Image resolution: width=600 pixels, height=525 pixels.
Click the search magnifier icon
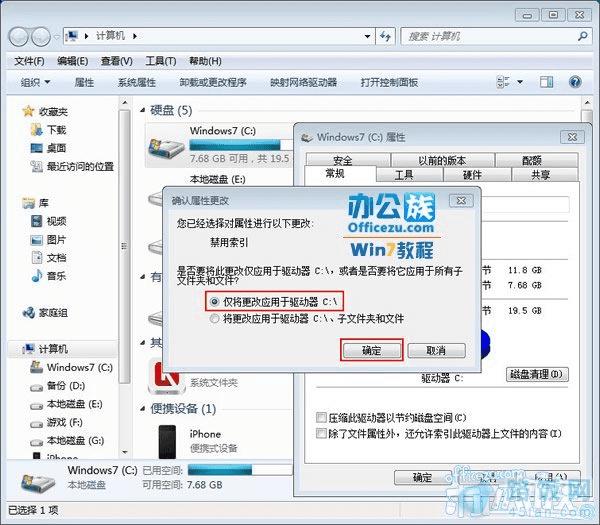pyautogui.click(x=582, y=36)
